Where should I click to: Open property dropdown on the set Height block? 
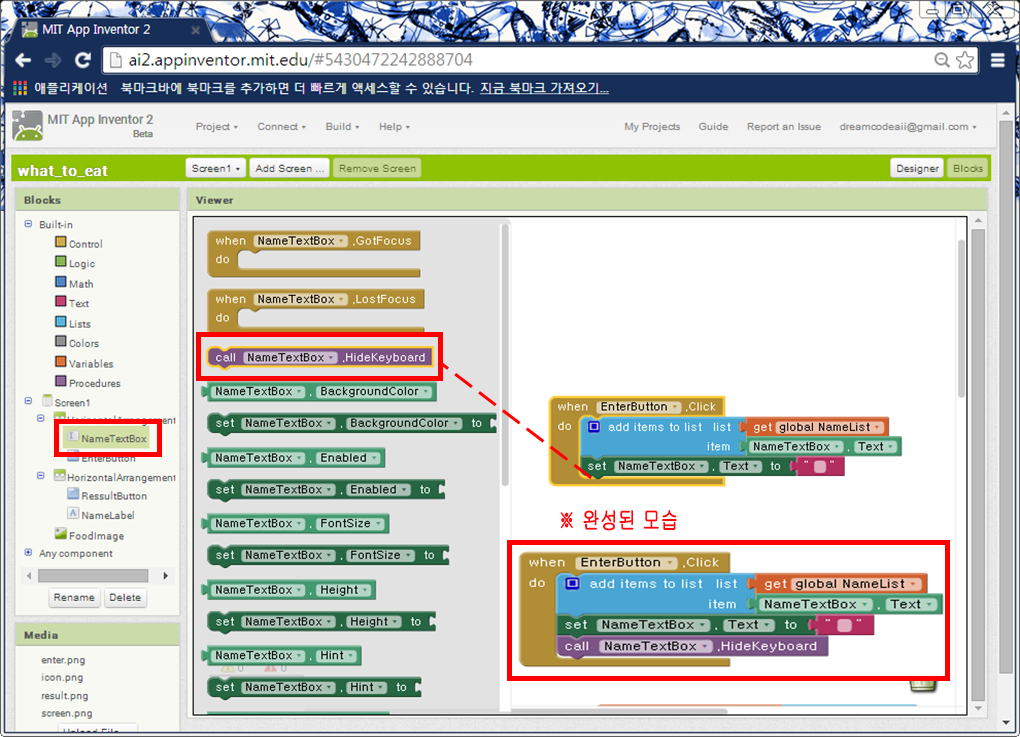point(373,622)
